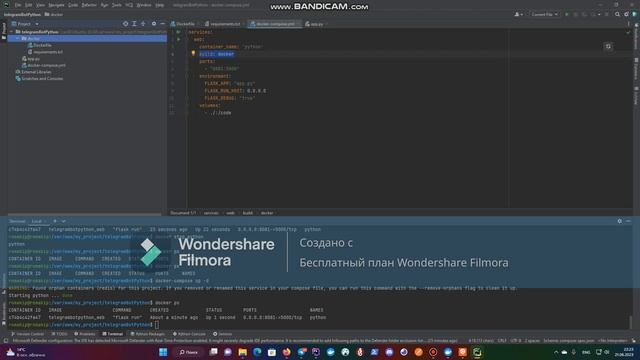Switch to the requirements.txt editor tab
640x360 pixels.
(223, 24)
